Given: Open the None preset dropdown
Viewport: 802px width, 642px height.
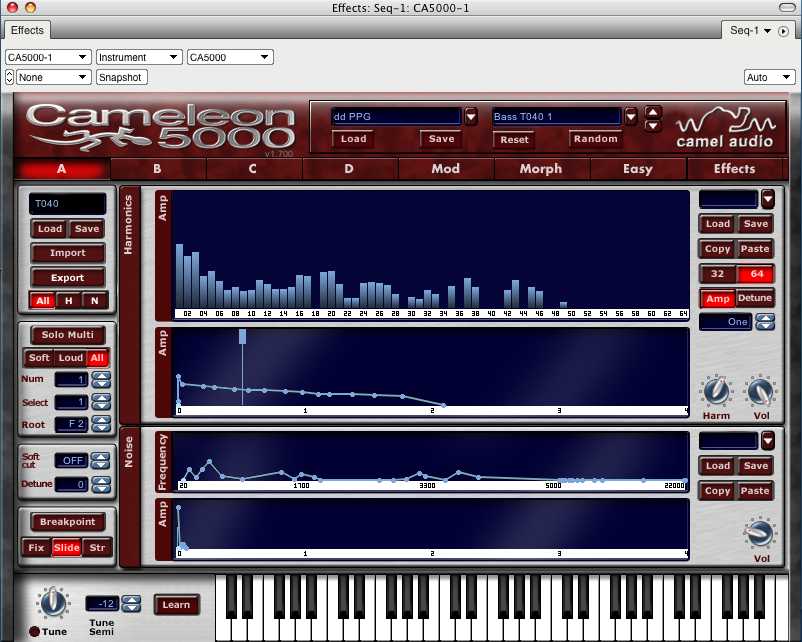Looking at the screenshot, I should coord(54,77).
